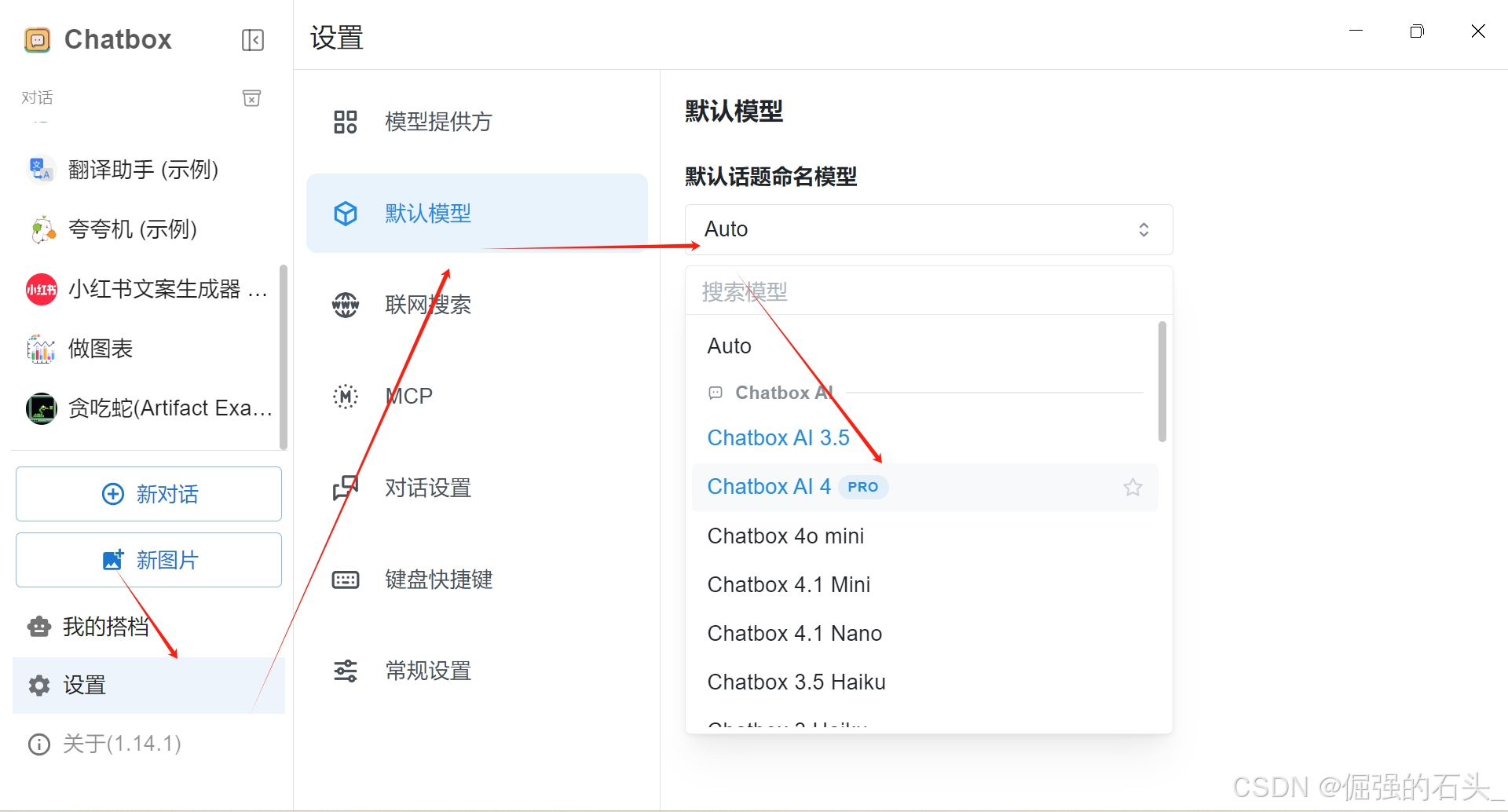Viewport: 1508px width, 812px height.
Task: Open the 键盘快捷键 settings tab
Action: pos(477,580)
